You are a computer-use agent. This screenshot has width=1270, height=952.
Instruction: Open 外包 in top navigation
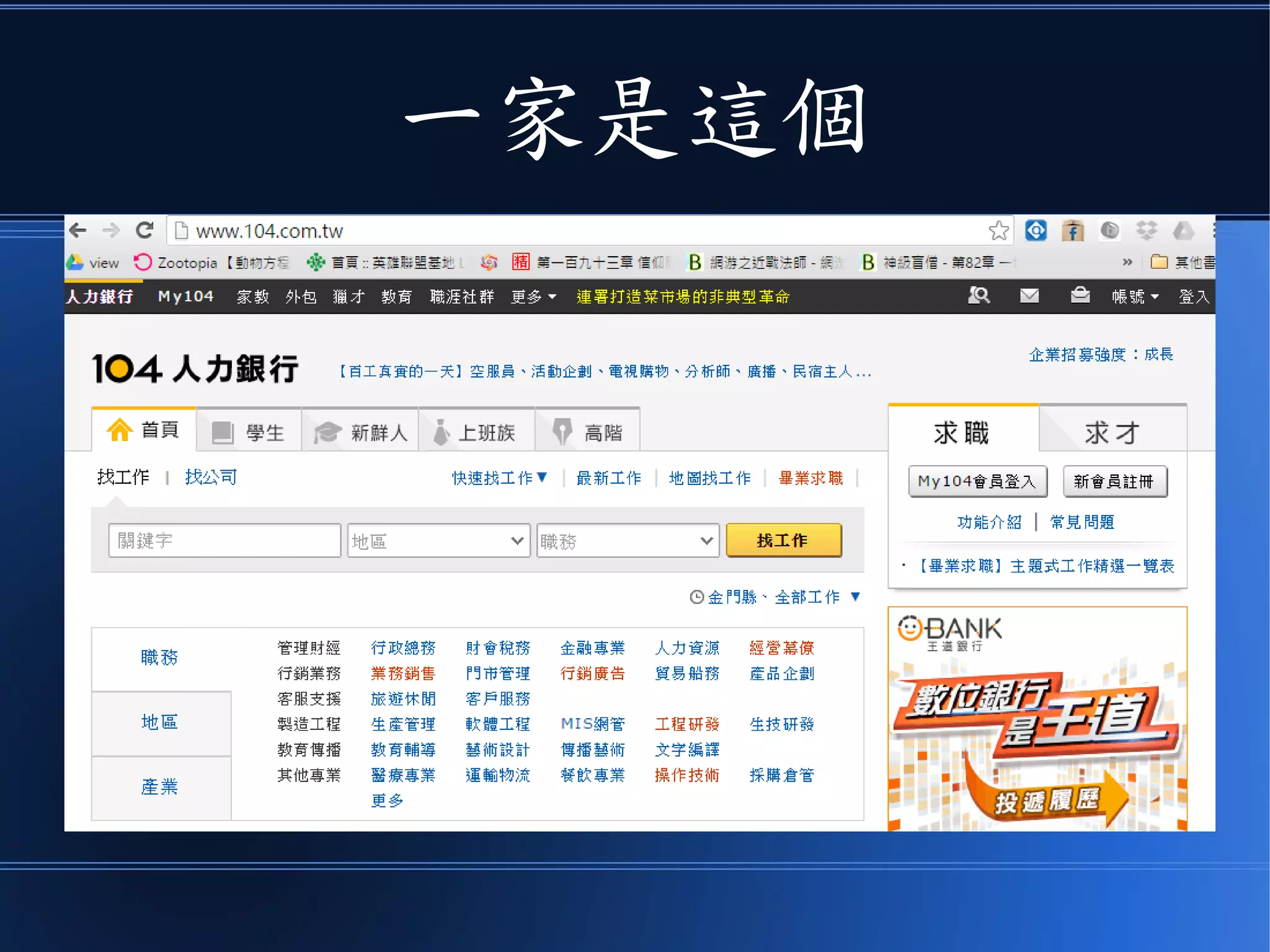301,296
